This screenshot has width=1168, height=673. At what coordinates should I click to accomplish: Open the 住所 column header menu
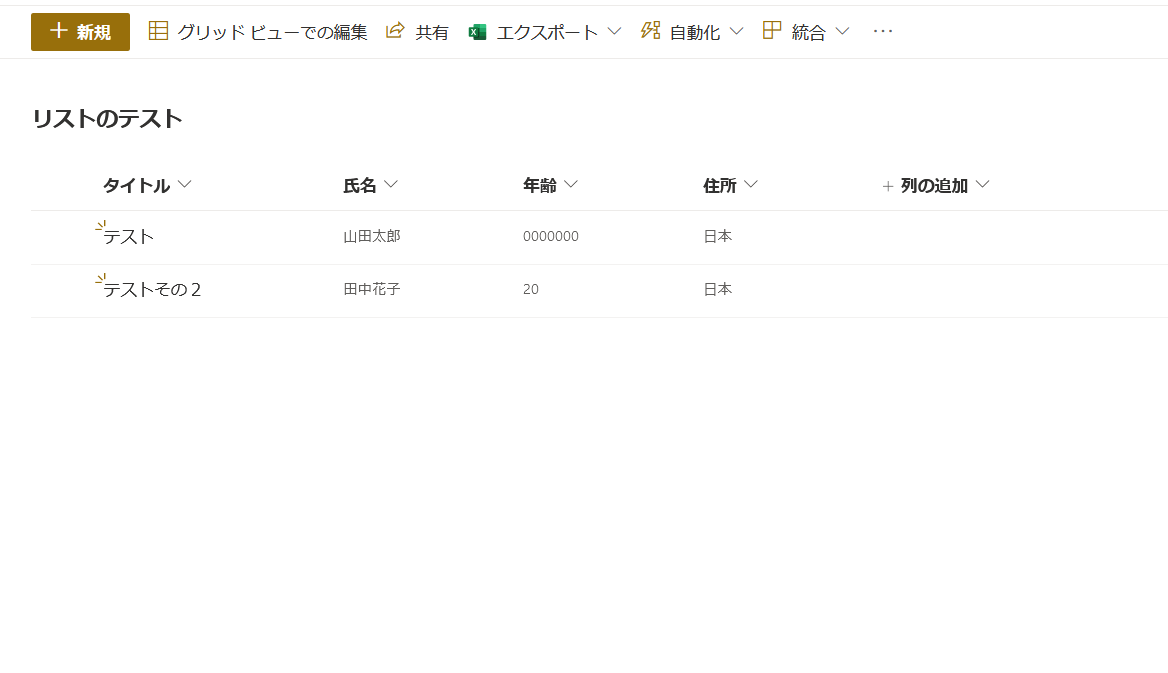[751, 184]
